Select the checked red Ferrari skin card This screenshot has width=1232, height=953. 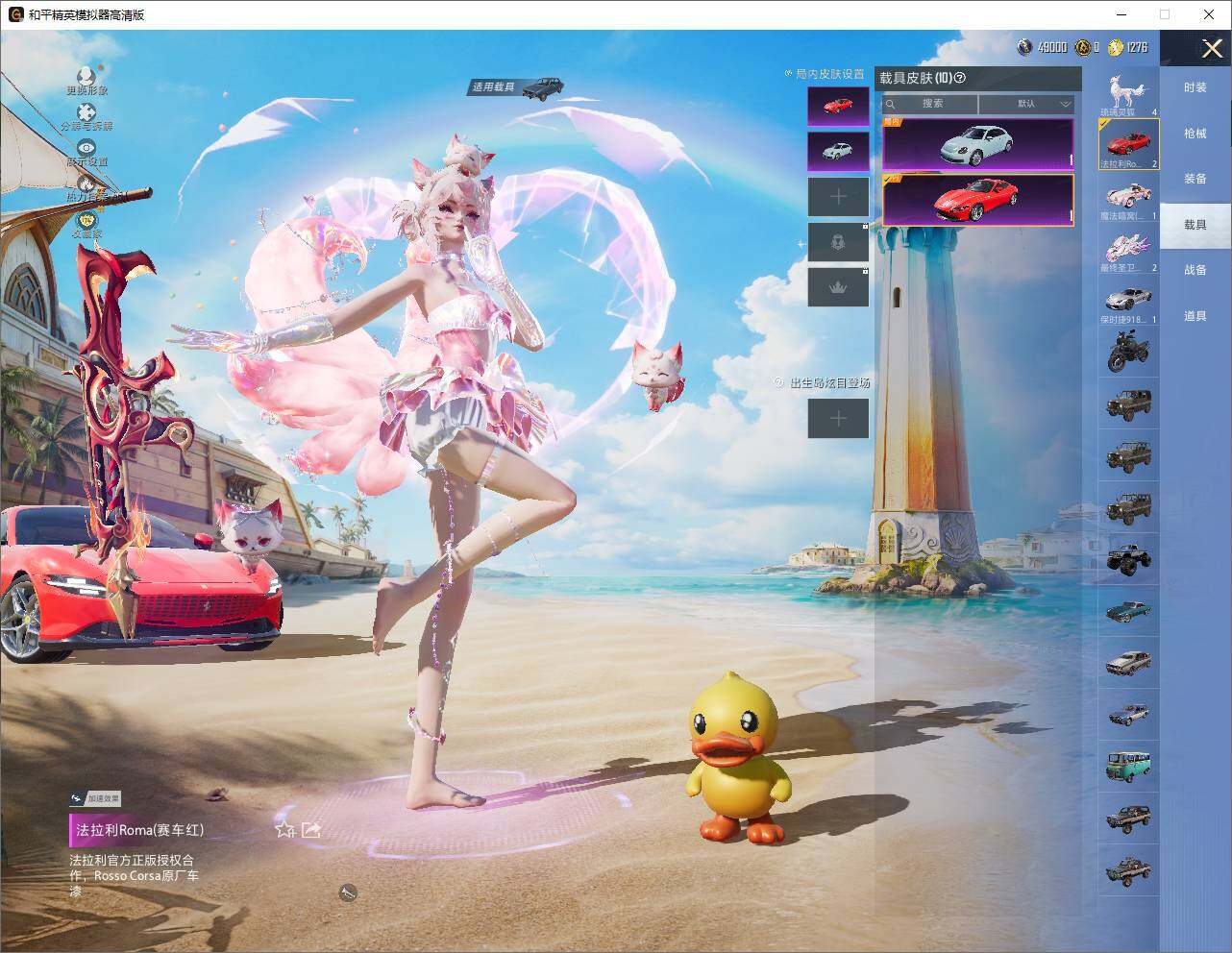click(977, 200)
